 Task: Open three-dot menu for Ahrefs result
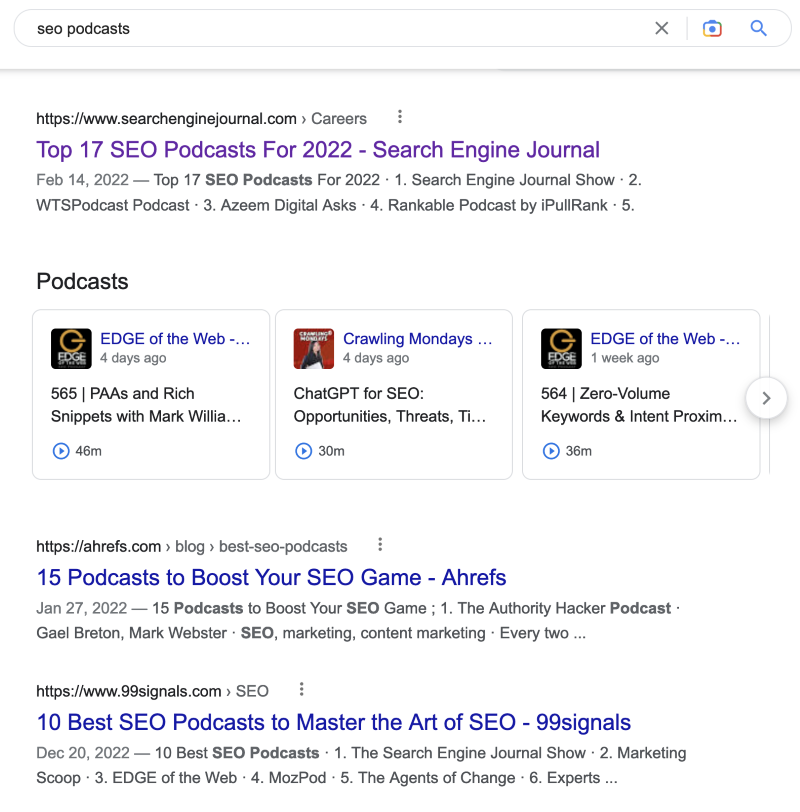[x=380, y=544]
